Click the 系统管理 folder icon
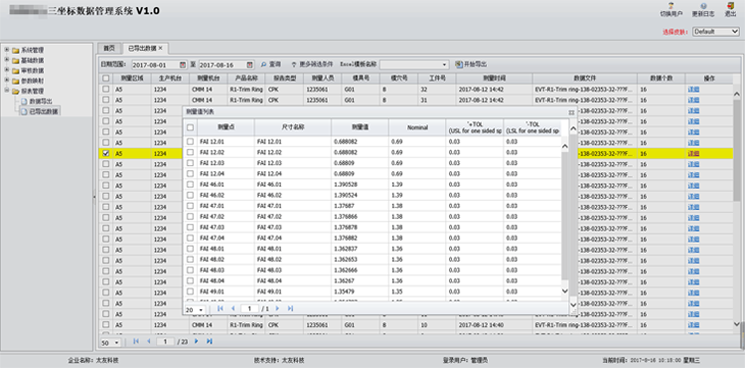 coord(16,50)
